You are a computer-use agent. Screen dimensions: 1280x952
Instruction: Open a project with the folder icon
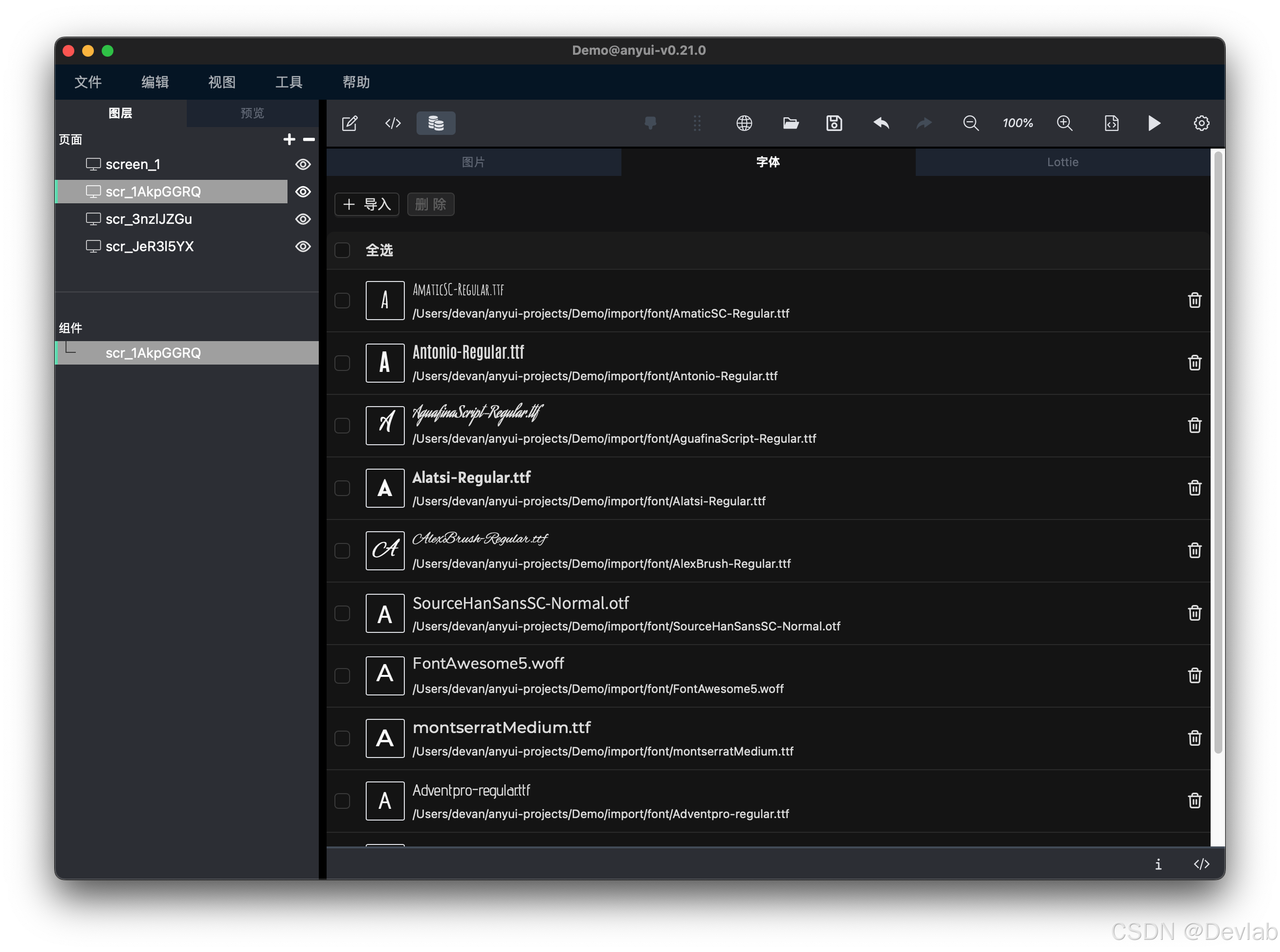pos(791,123)
